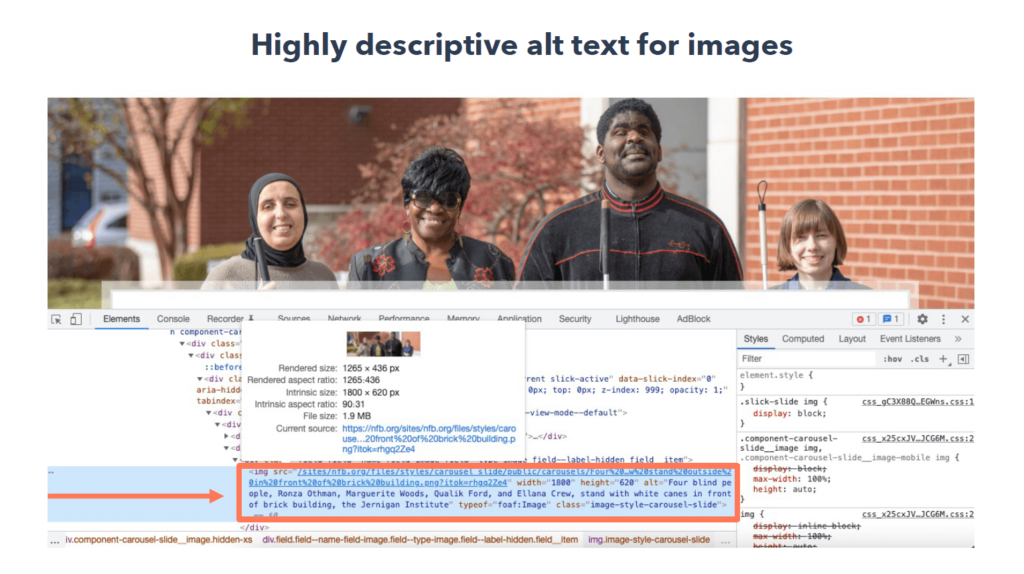Open the Recorder tab
1024x574 pixels.
pos(225,319)
